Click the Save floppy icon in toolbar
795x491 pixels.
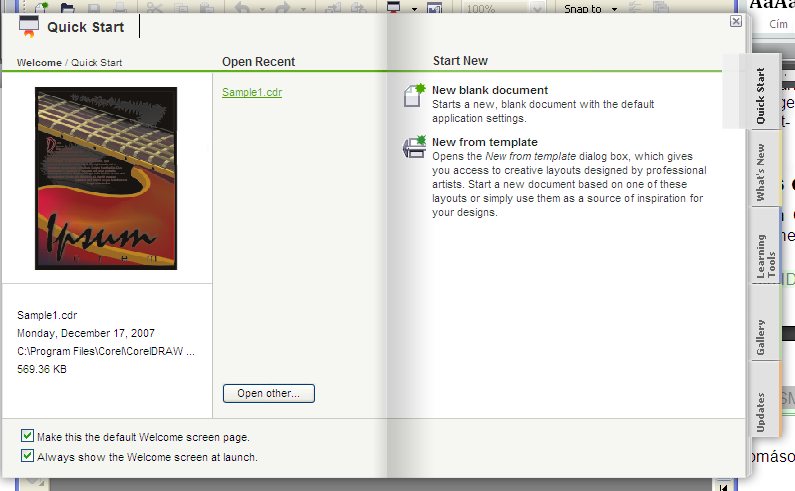coord(94,8)
